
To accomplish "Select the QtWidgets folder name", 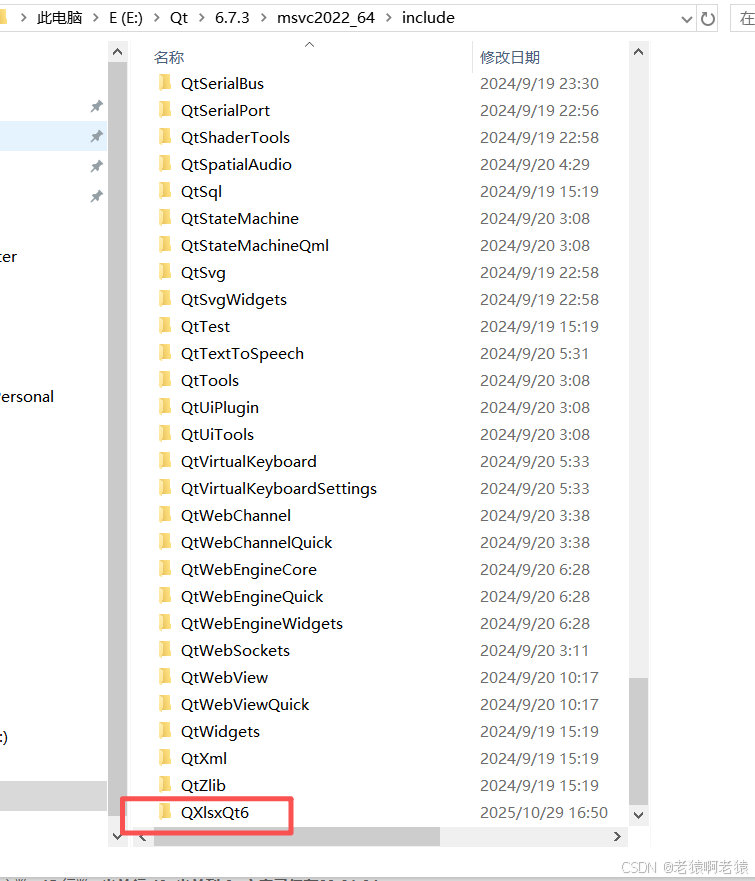I will coord(220,732).
